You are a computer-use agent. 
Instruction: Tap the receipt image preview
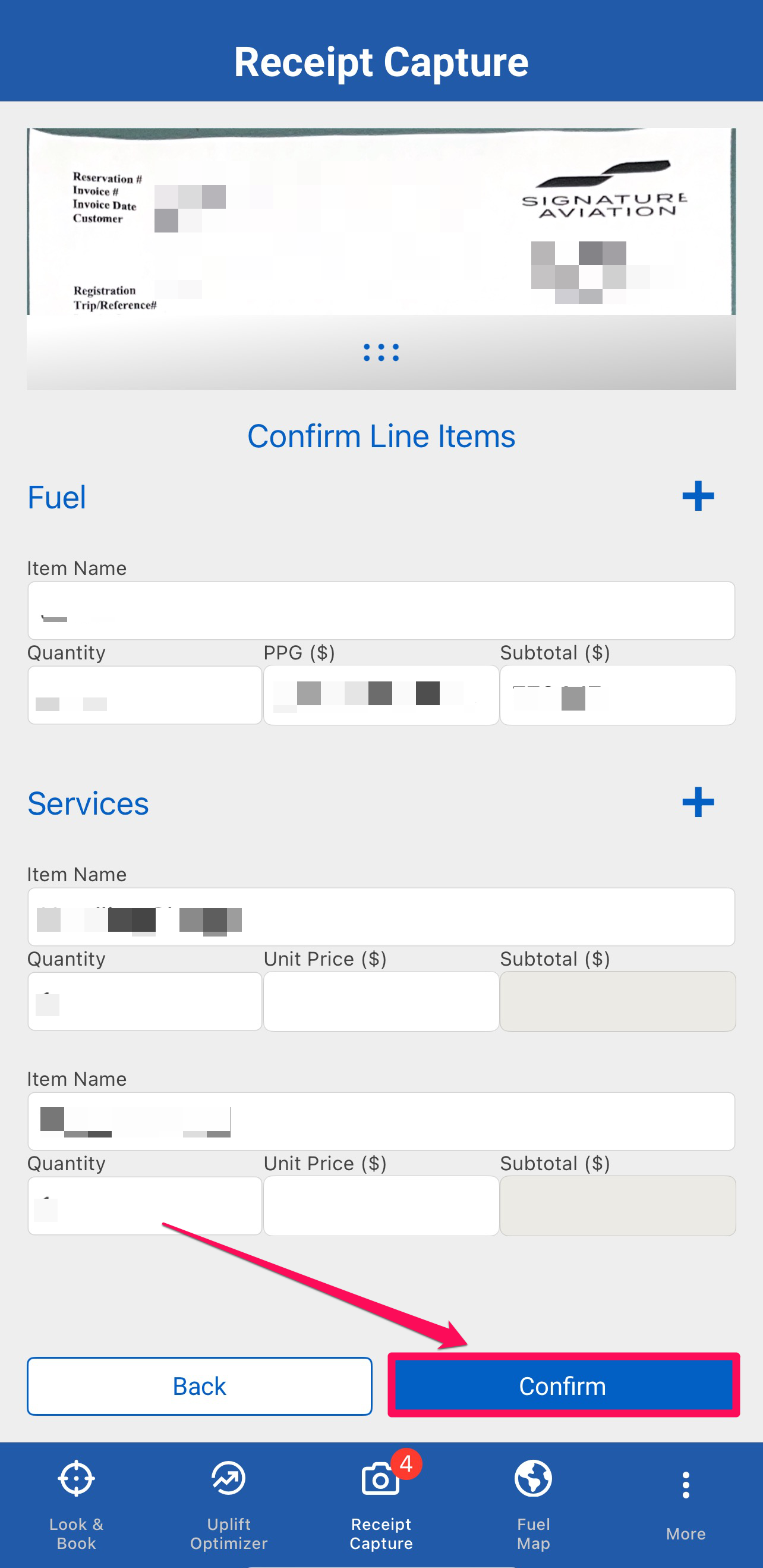pyautogui.click(x=381, y=222)
